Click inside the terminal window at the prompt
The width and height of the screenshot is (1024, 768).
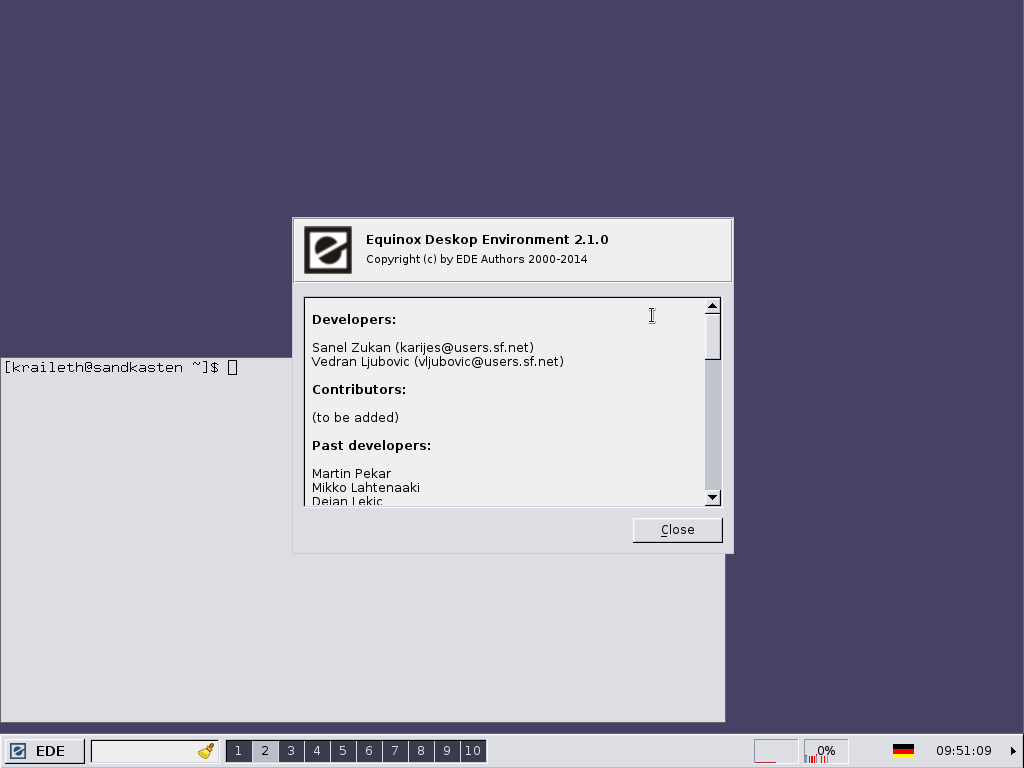click(x=232, y=368)
